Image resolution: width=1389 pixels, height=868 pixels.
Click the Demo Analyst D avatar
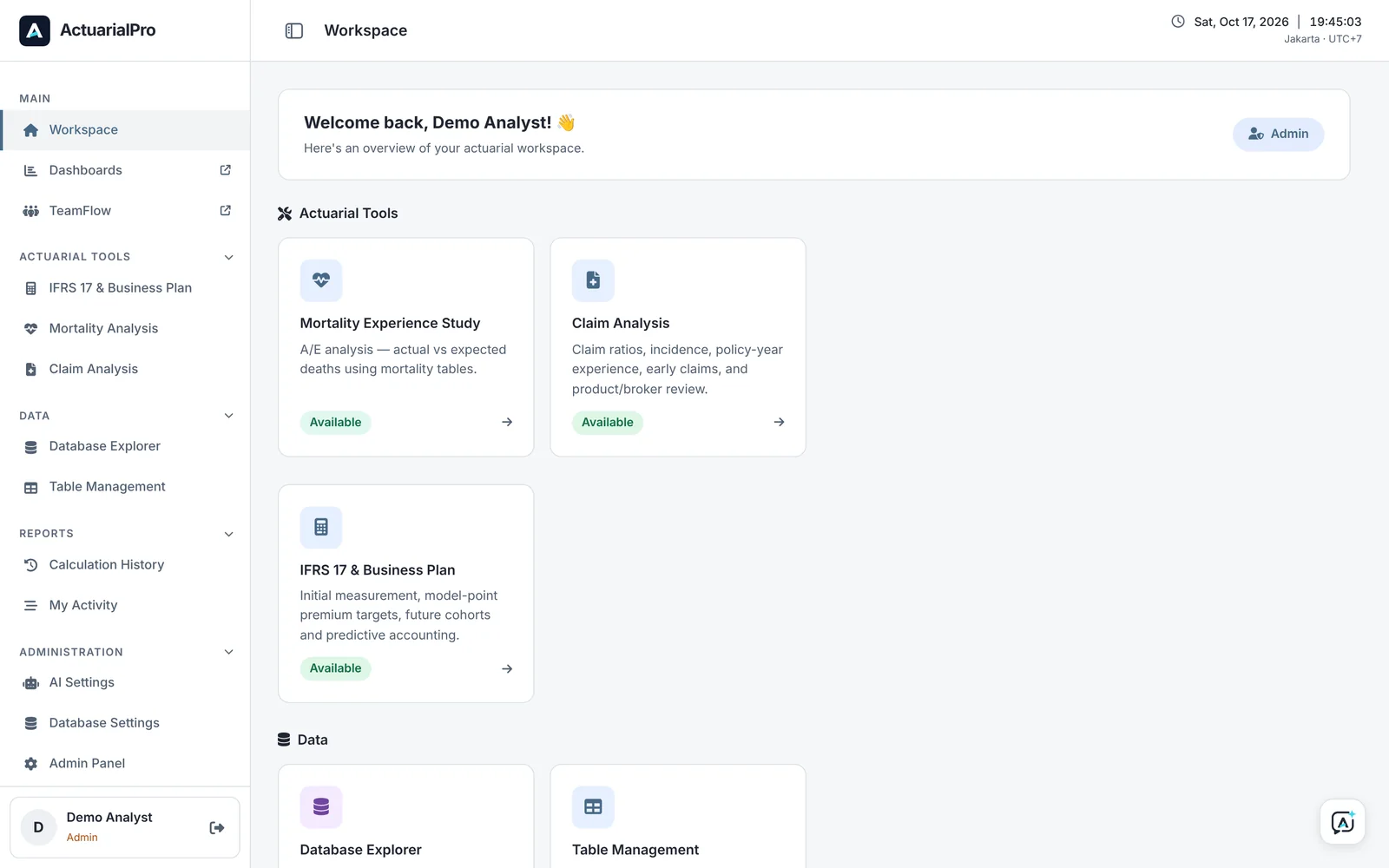click(38, 827)
